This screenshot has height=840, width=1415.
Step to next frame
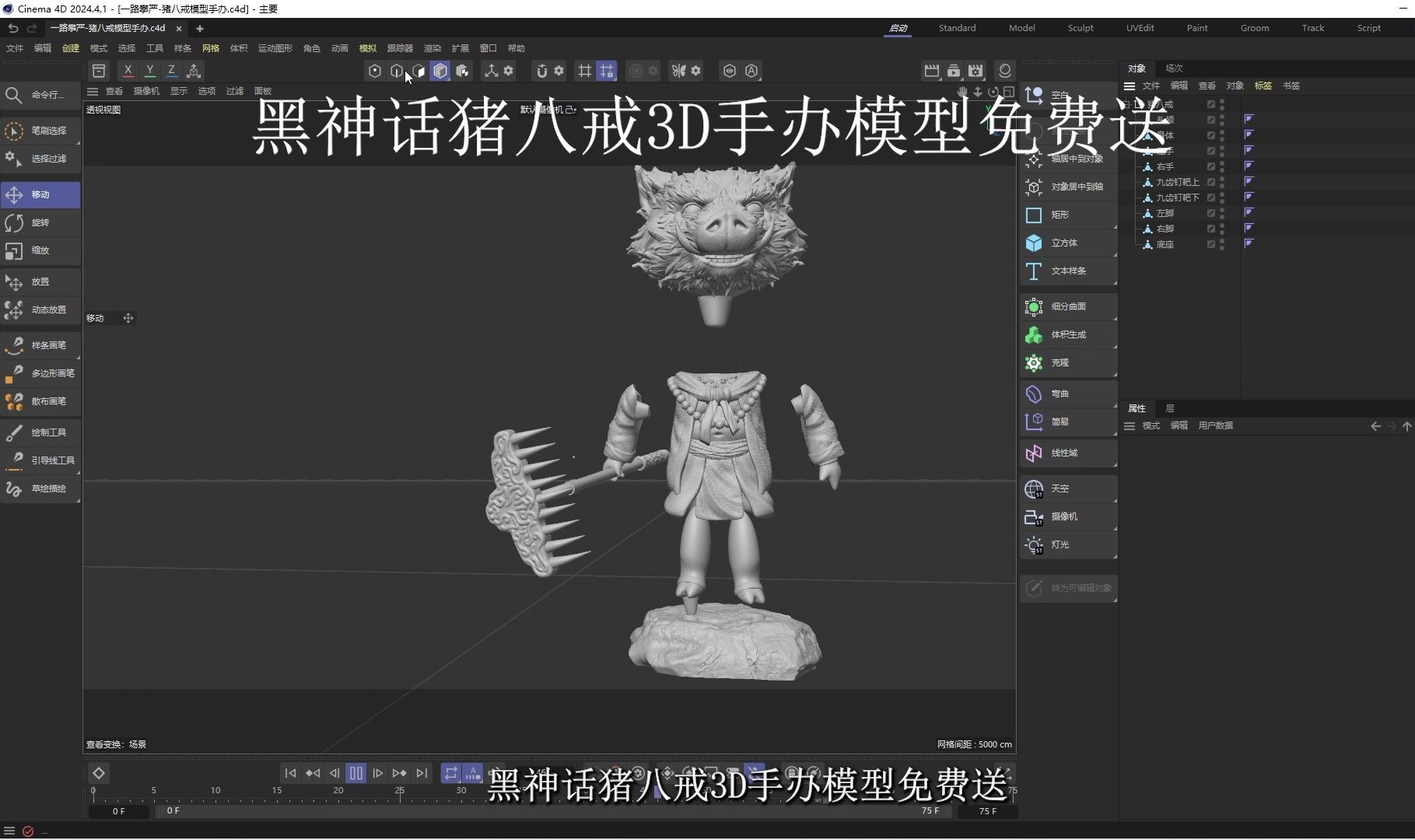[x=377, y=773]
